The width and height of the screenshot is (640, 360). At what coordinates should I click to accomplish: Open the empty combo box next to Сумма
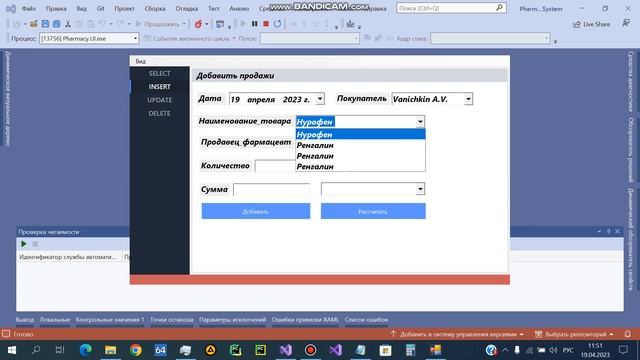[373, 189]
